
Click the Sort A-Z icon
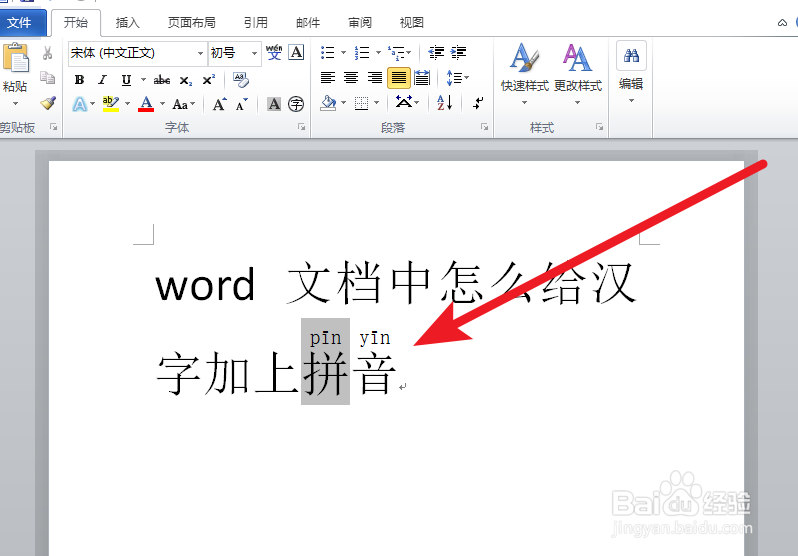[444, 103]
